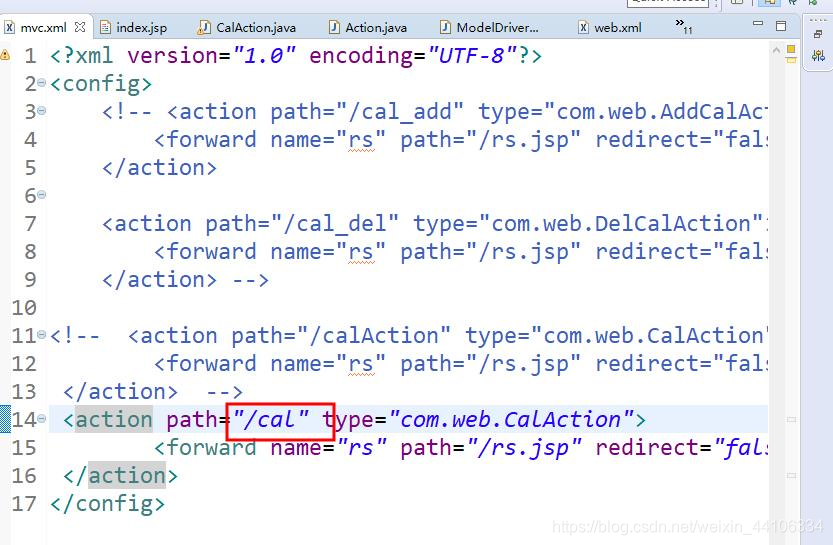Click the "UTF-8" value on line 1

click(x=472, y=56)
